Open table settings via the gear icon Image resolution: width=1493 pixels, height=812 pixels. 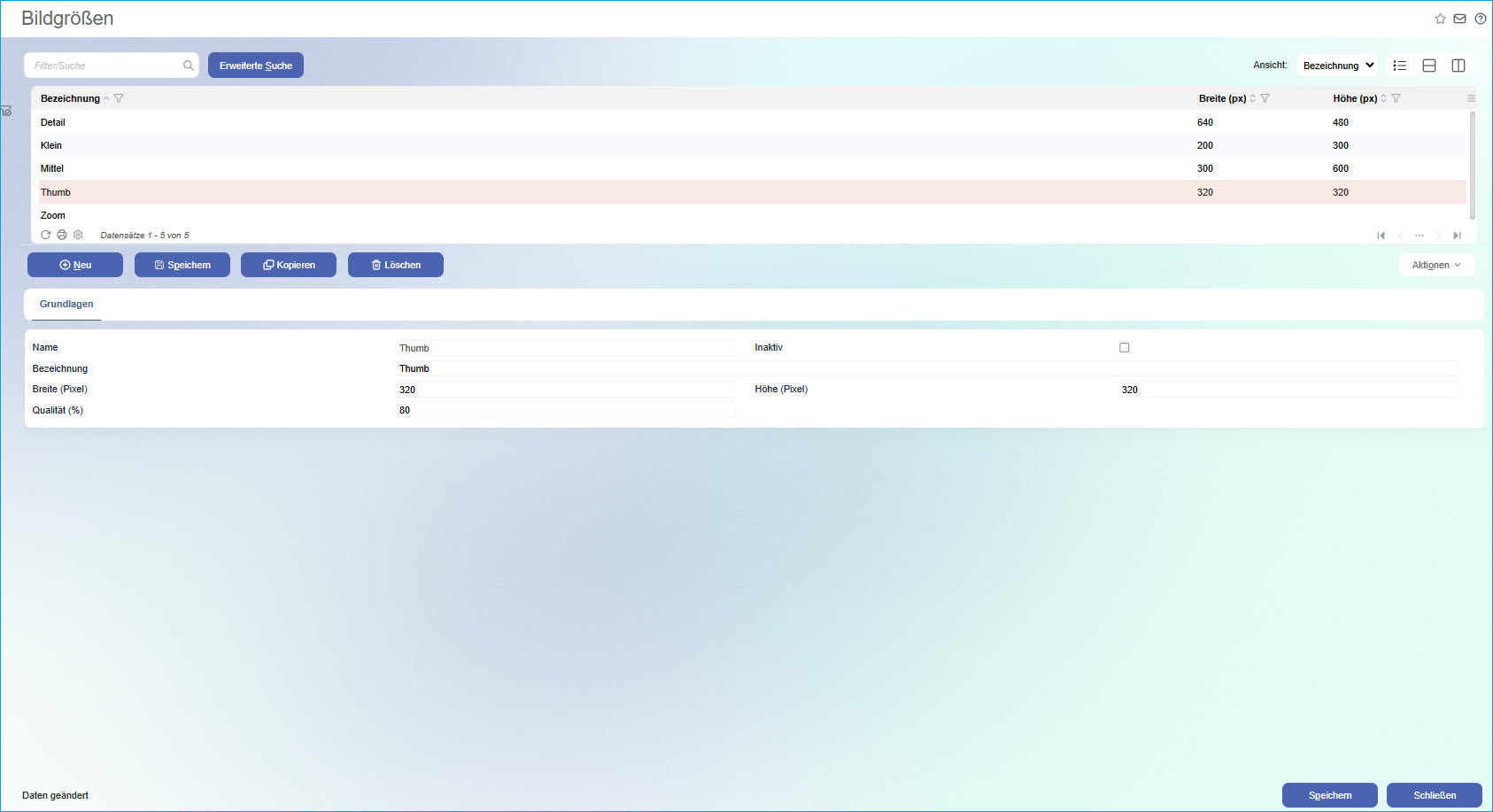click(x=78, y=235)
